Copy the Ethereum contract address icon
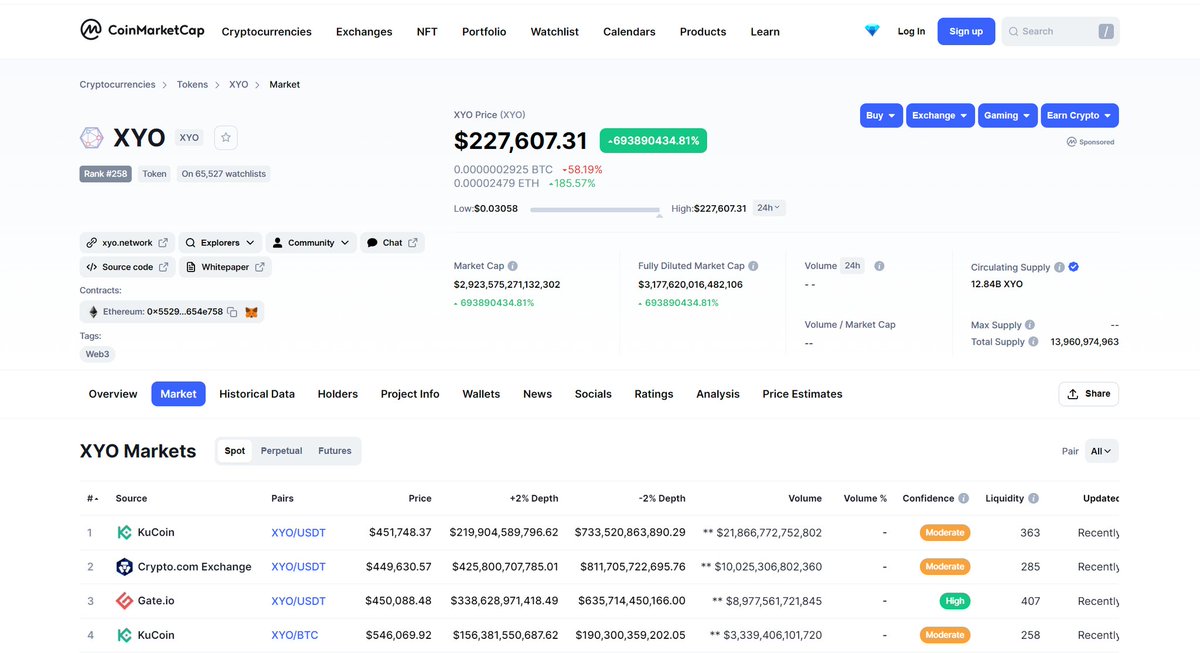The height and width of the screenshot is (653, 1200). [232, 312]
